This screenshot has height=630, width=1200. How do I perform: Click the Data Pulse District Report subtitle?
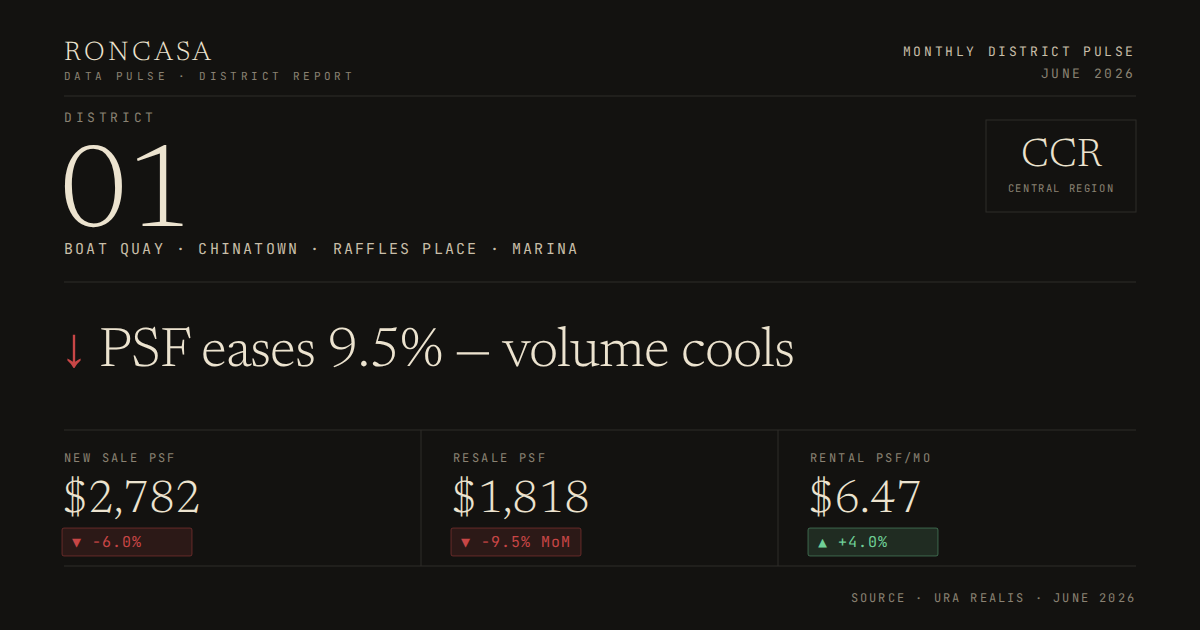209,76
